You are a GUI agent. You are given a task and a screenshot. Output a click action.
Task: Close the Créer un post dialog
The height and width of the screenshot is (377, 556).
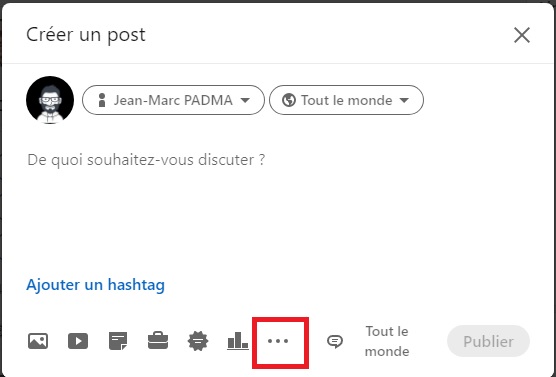(522, 35)
